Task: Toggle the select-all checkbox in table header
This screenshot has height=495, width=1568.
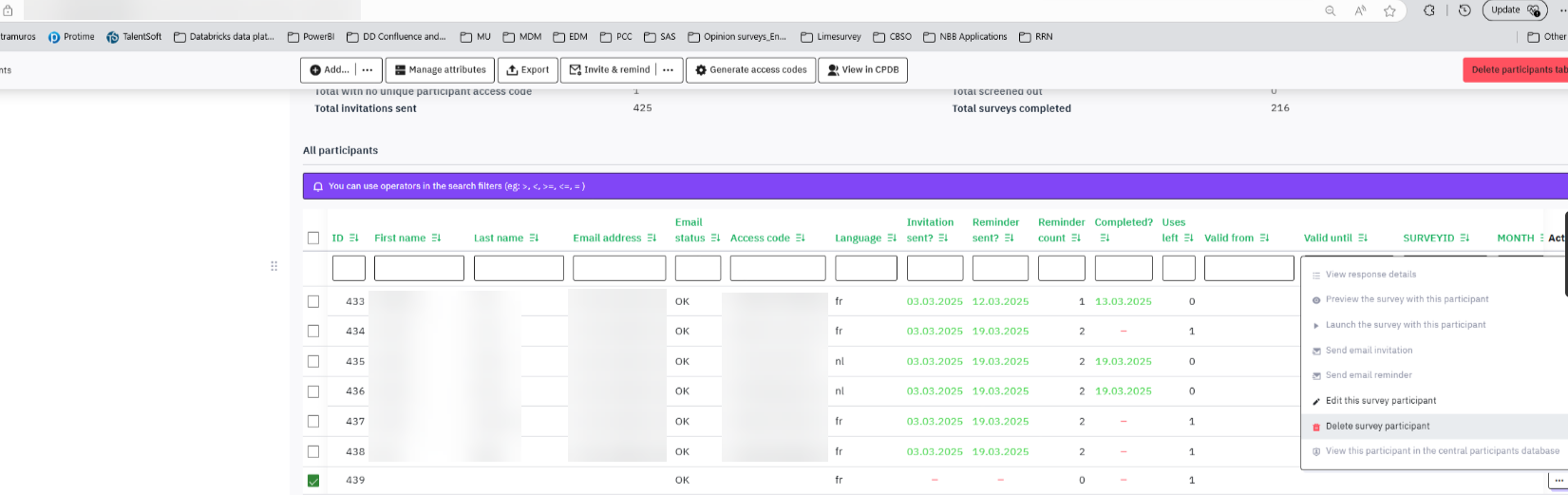Action: (x=313, y=238)
